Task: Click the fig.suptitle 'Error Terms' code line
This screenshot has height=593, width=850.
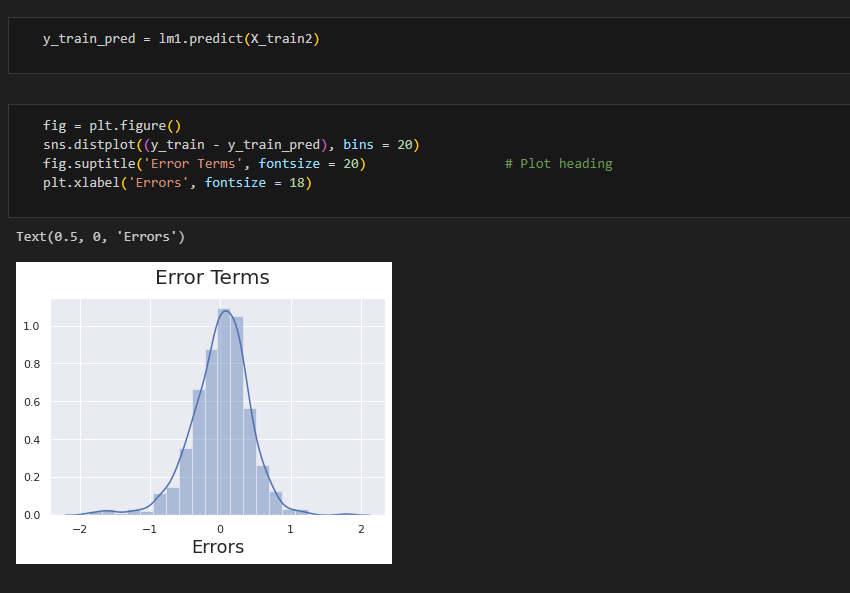Action: 204,164
